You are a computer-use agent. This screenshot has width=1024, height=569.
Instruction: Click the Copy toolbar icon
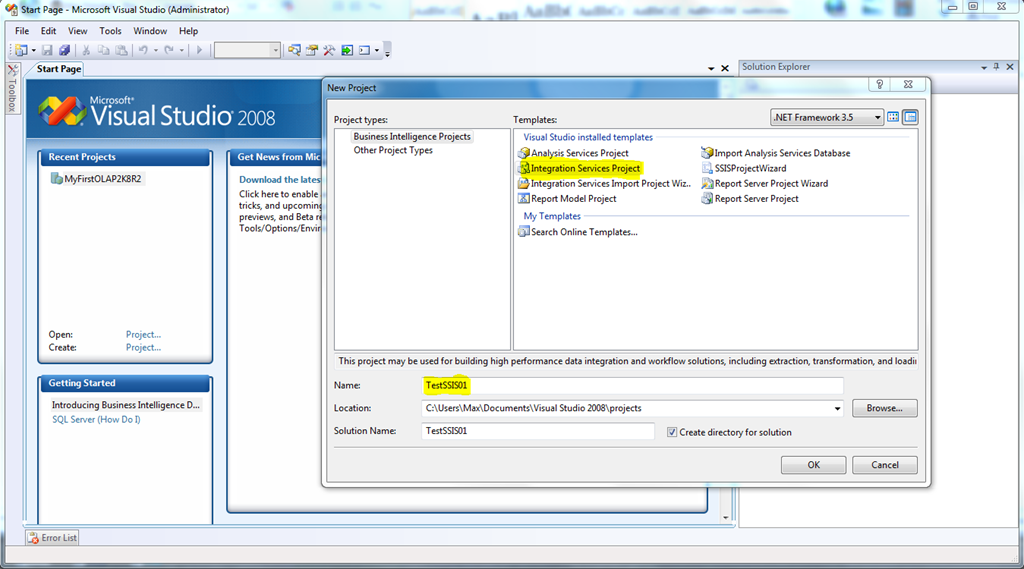[x=103, y=50]
